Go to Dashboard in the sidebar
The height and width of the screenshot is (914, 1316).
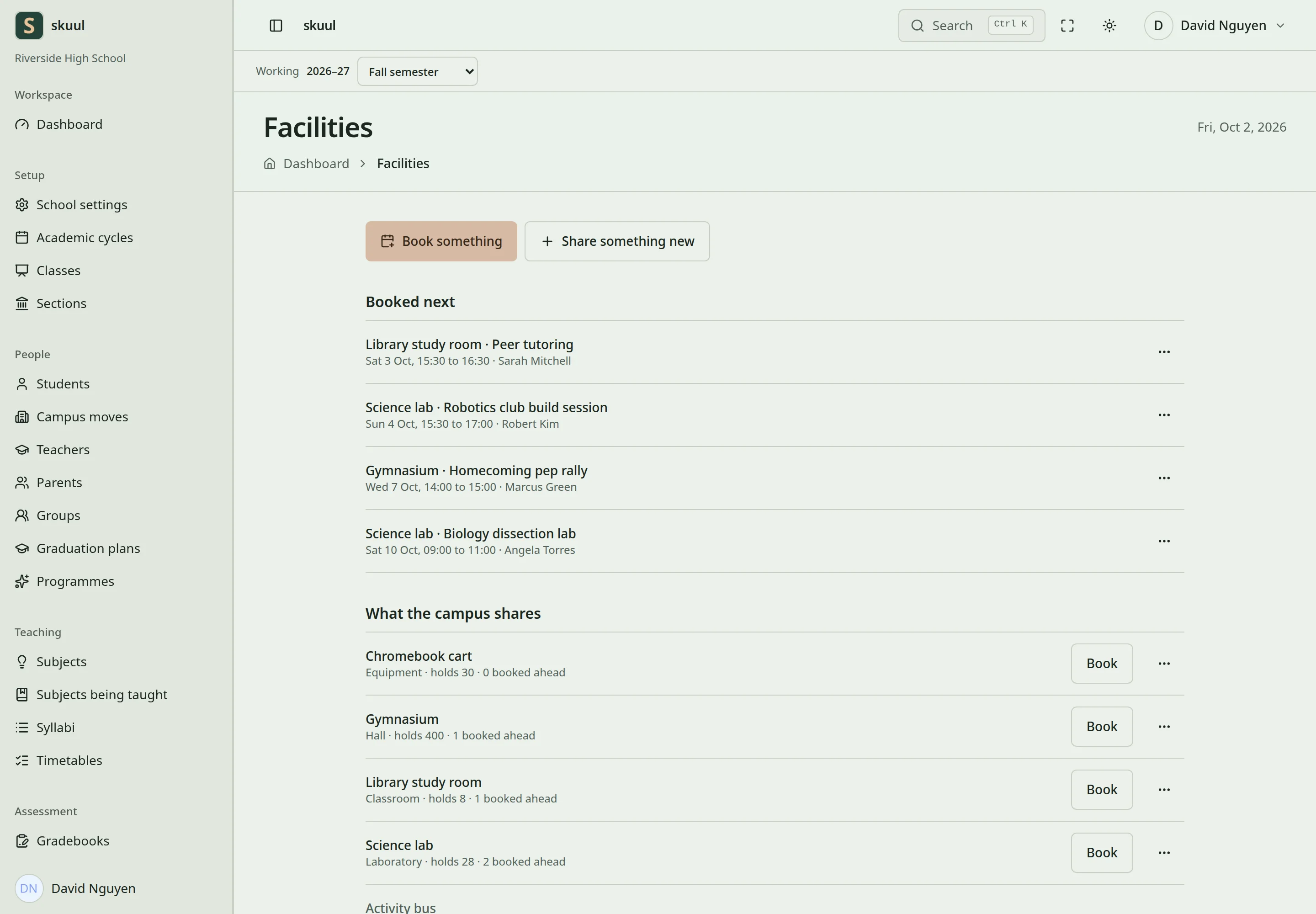click(69, 124)
